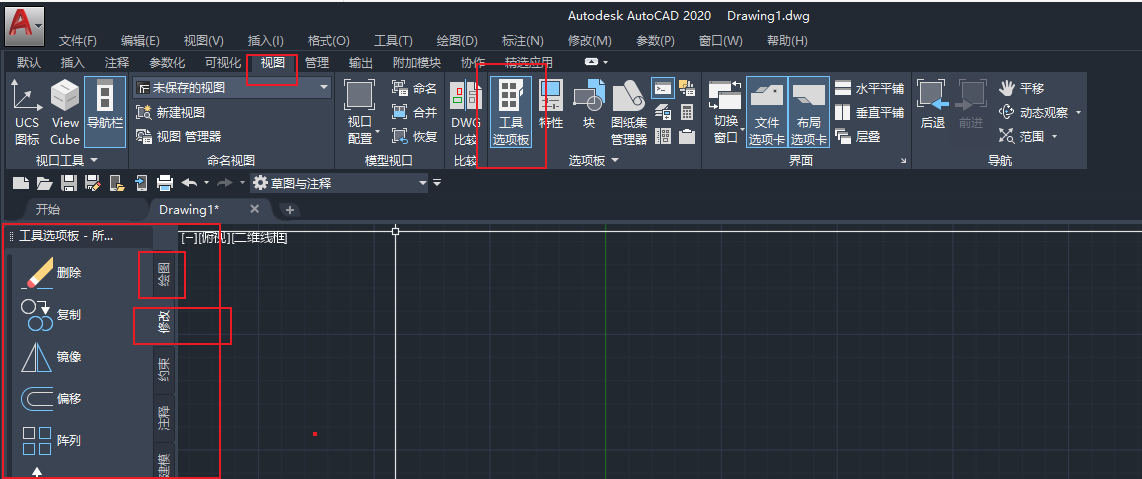Switch to the 输出 ribbon tab
This screenshot has width=1142, height=479.
coord(361,63)
